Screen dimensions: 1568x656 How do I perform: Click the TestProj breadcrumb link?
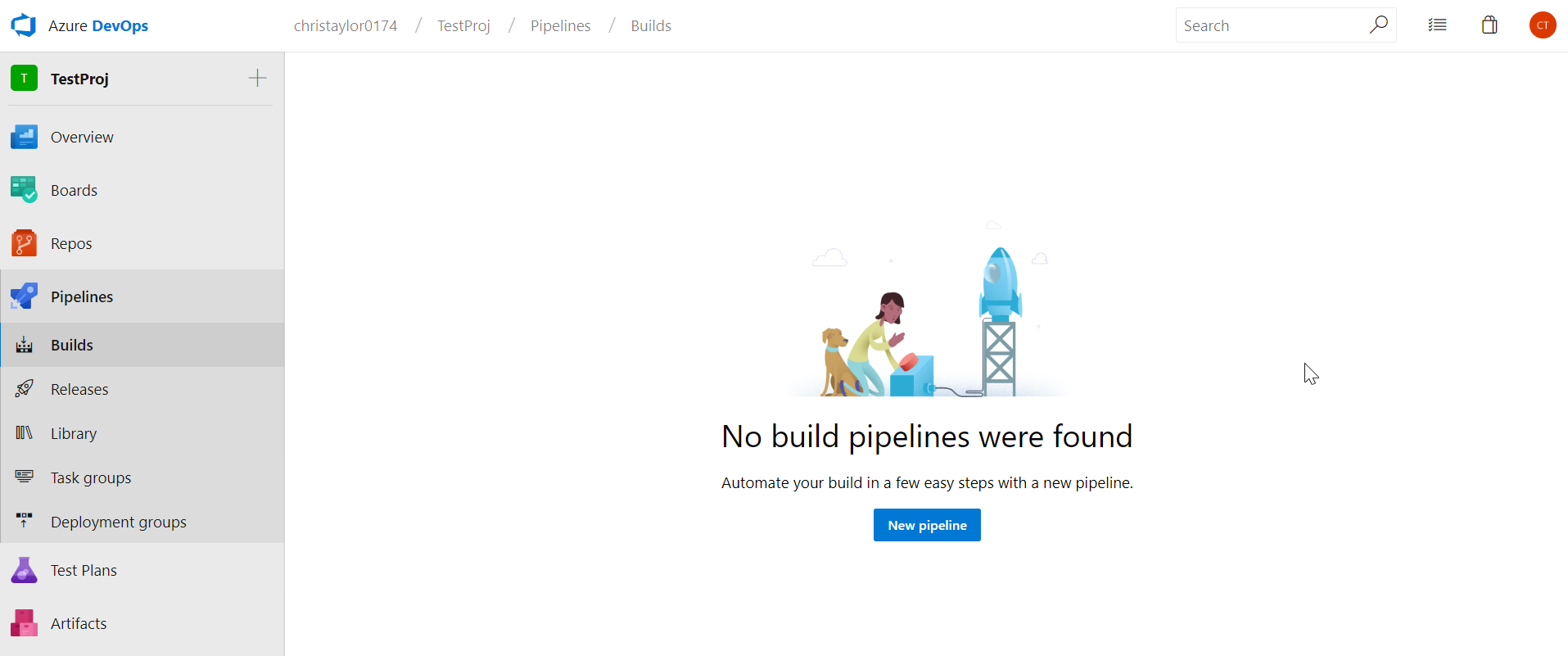tap(463, 25)
